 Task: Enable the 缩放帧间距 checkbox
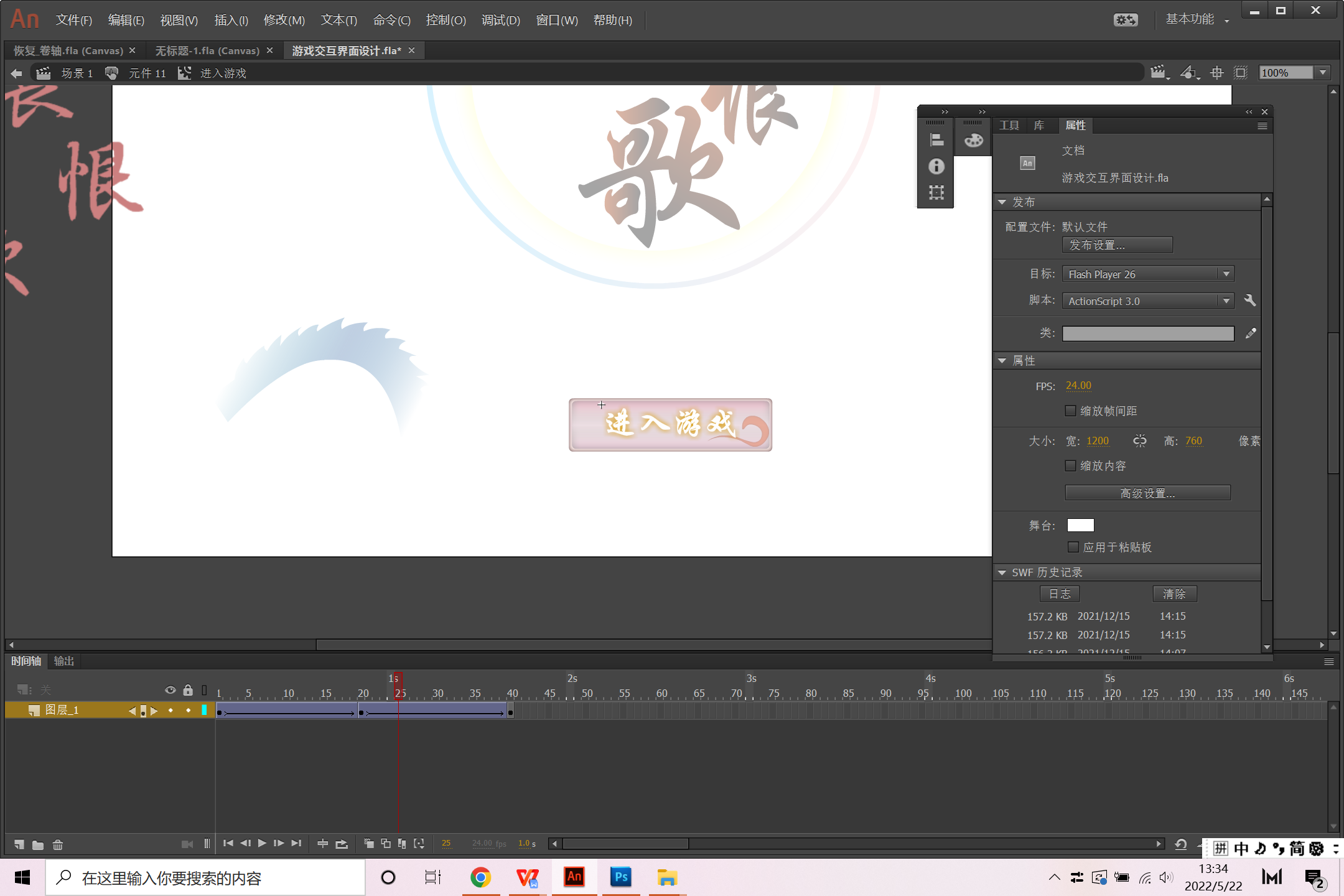[x=1070, y=411]
